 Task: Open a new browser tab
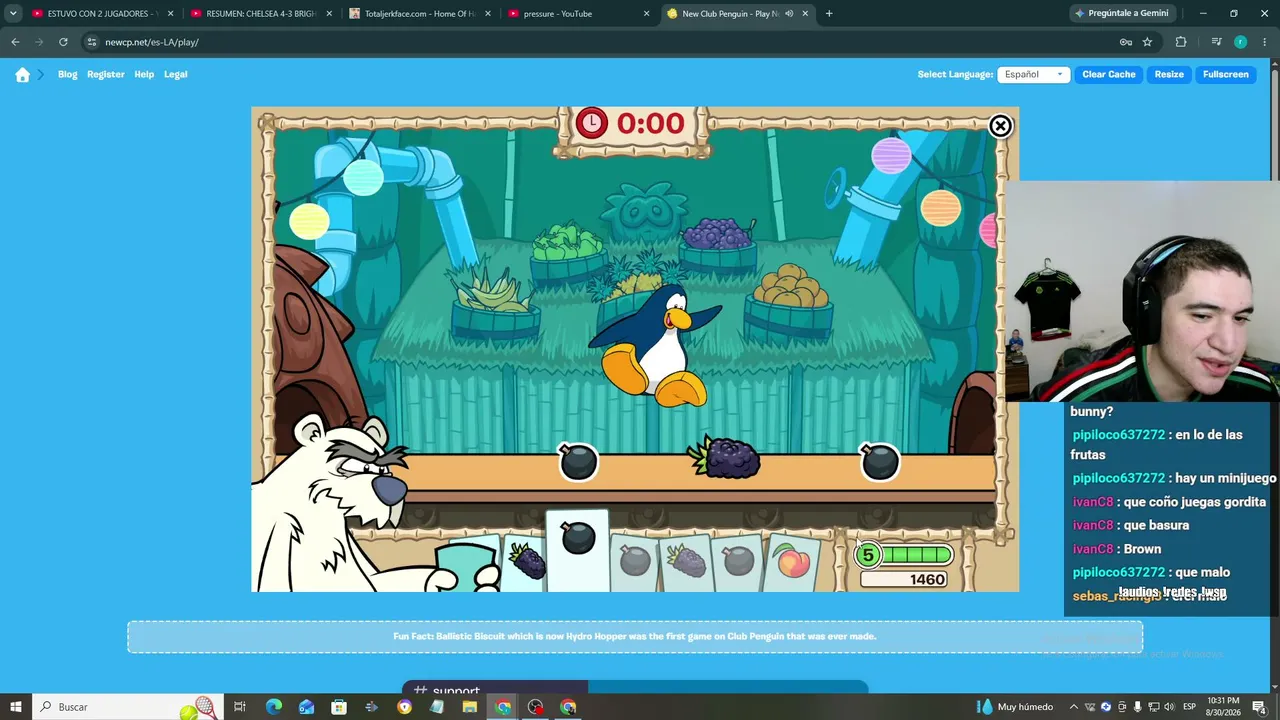(829, 14)
